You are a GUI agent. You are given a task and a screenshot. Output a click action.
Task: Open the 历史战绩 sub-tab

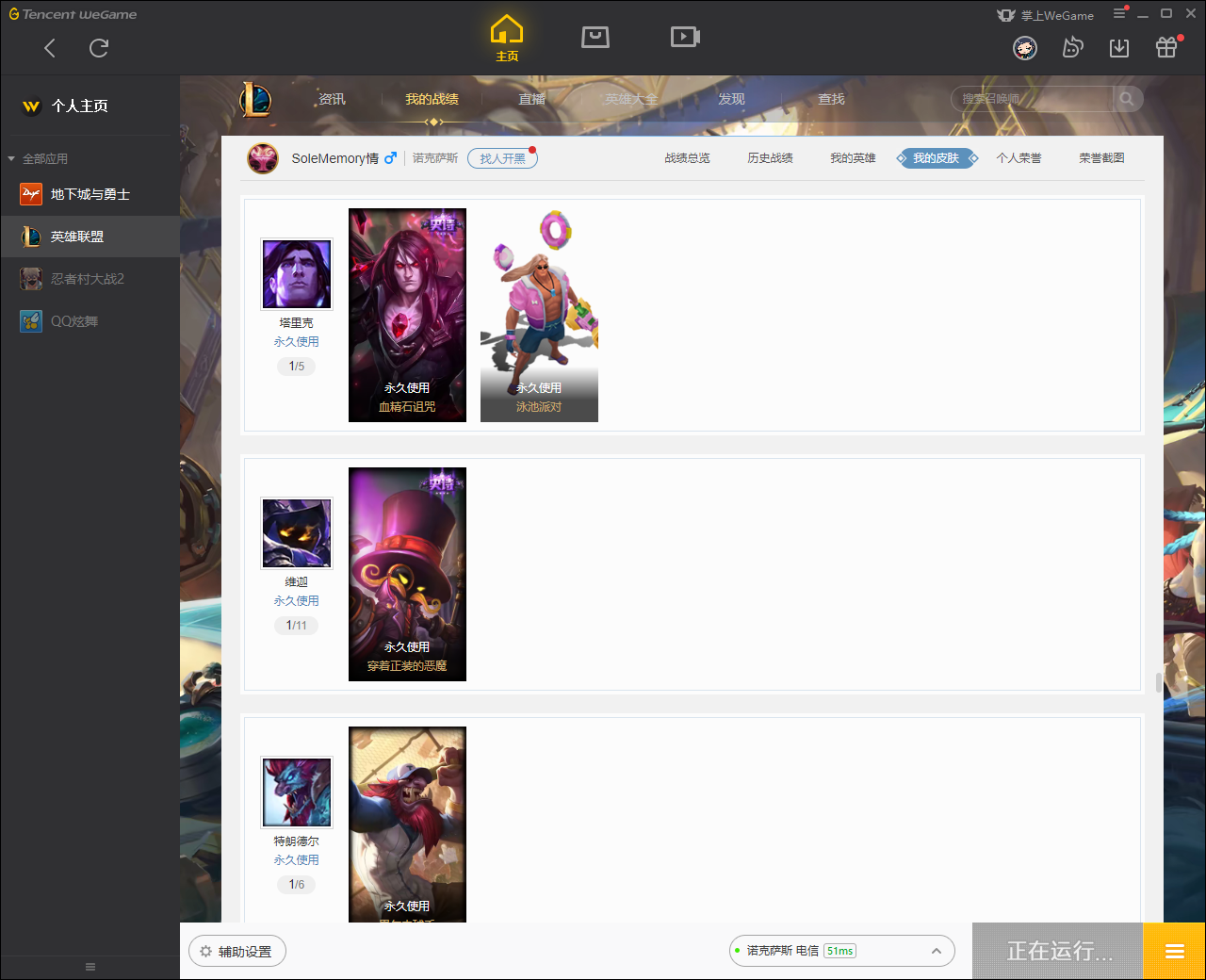[x=770, y=158]
